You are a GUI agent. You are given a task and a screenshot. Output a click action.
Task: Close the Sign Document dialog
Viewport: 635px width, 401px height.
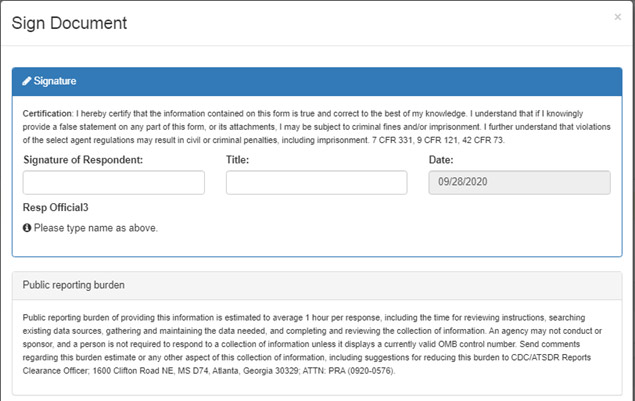[617, 17]
